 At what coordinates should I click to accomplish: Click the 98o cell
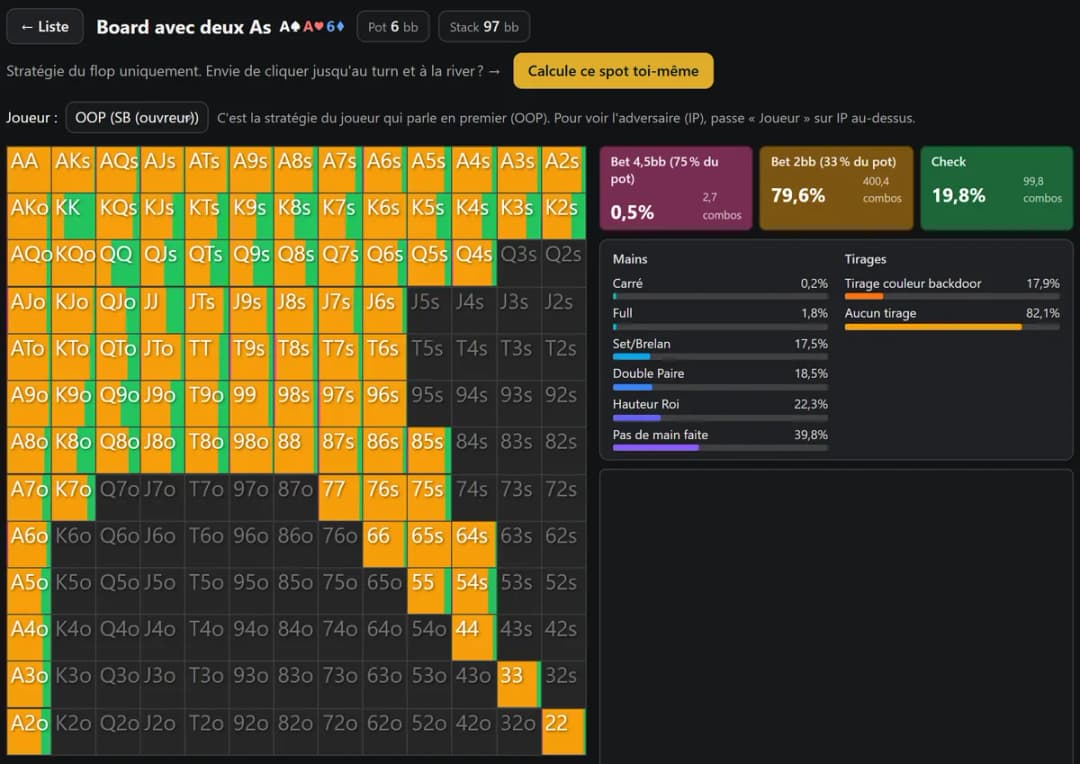(251, 451)
